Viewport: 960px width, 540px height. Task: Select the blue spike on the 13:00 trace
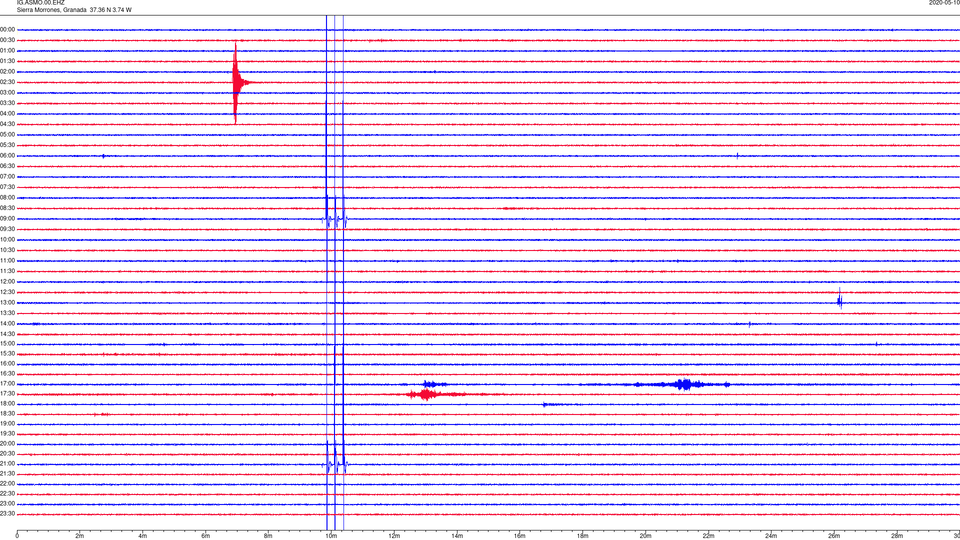[839, 300]
